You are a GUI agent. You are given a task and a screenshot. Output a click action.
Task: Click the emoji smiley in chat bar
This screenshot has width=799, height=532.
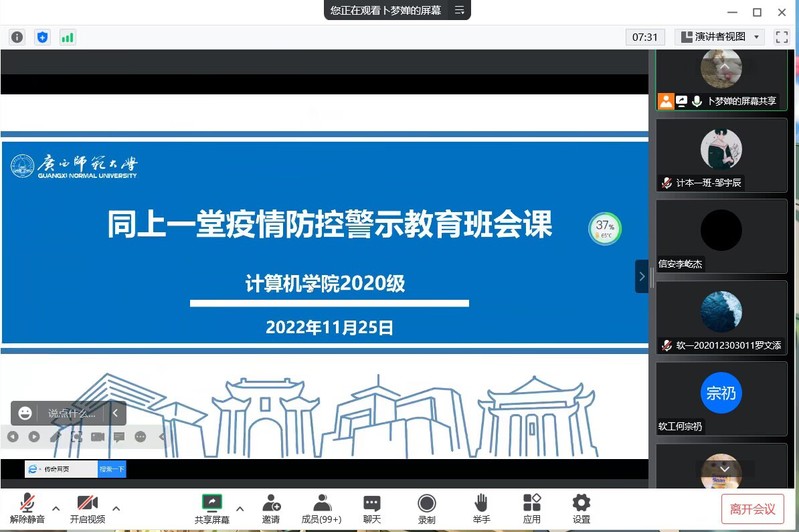pos(25,413)
